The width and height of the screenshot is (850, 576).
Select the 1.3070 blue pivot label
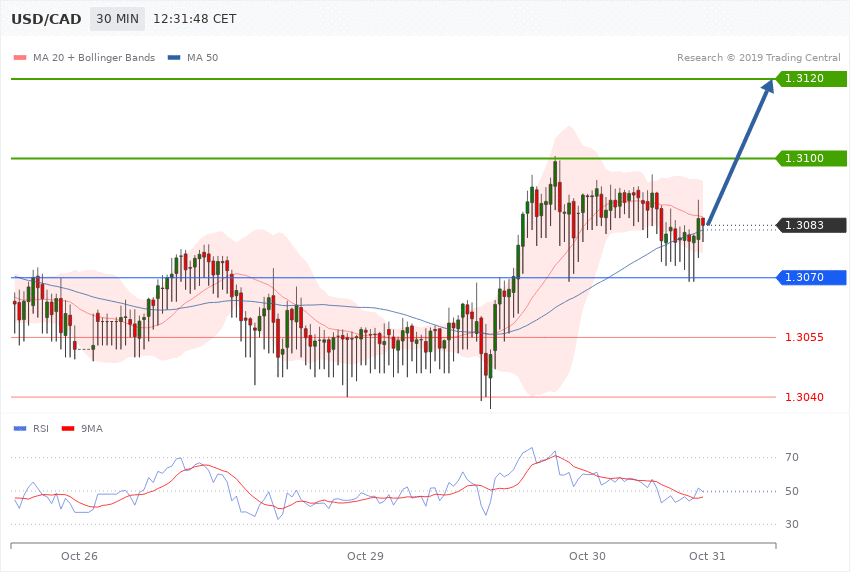811,277
